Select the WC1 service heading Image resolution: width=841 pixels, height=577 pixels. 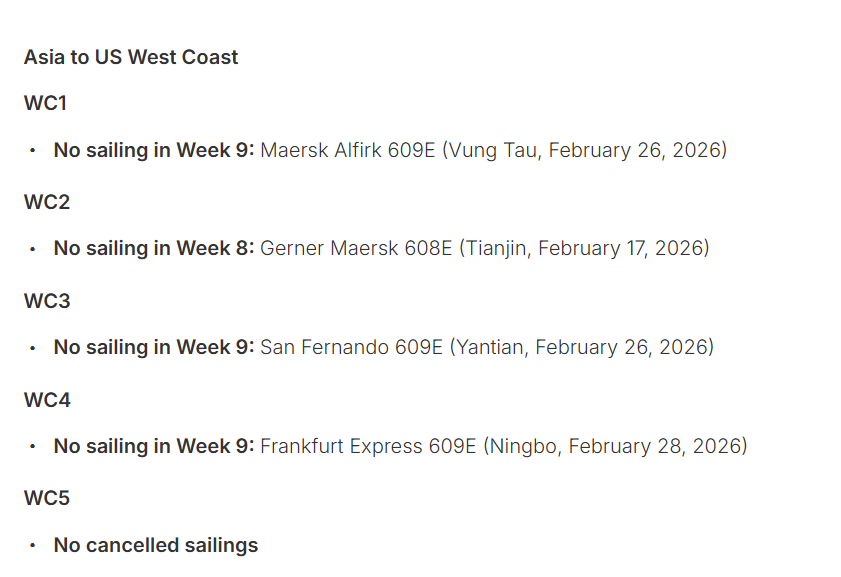point(46,103)
